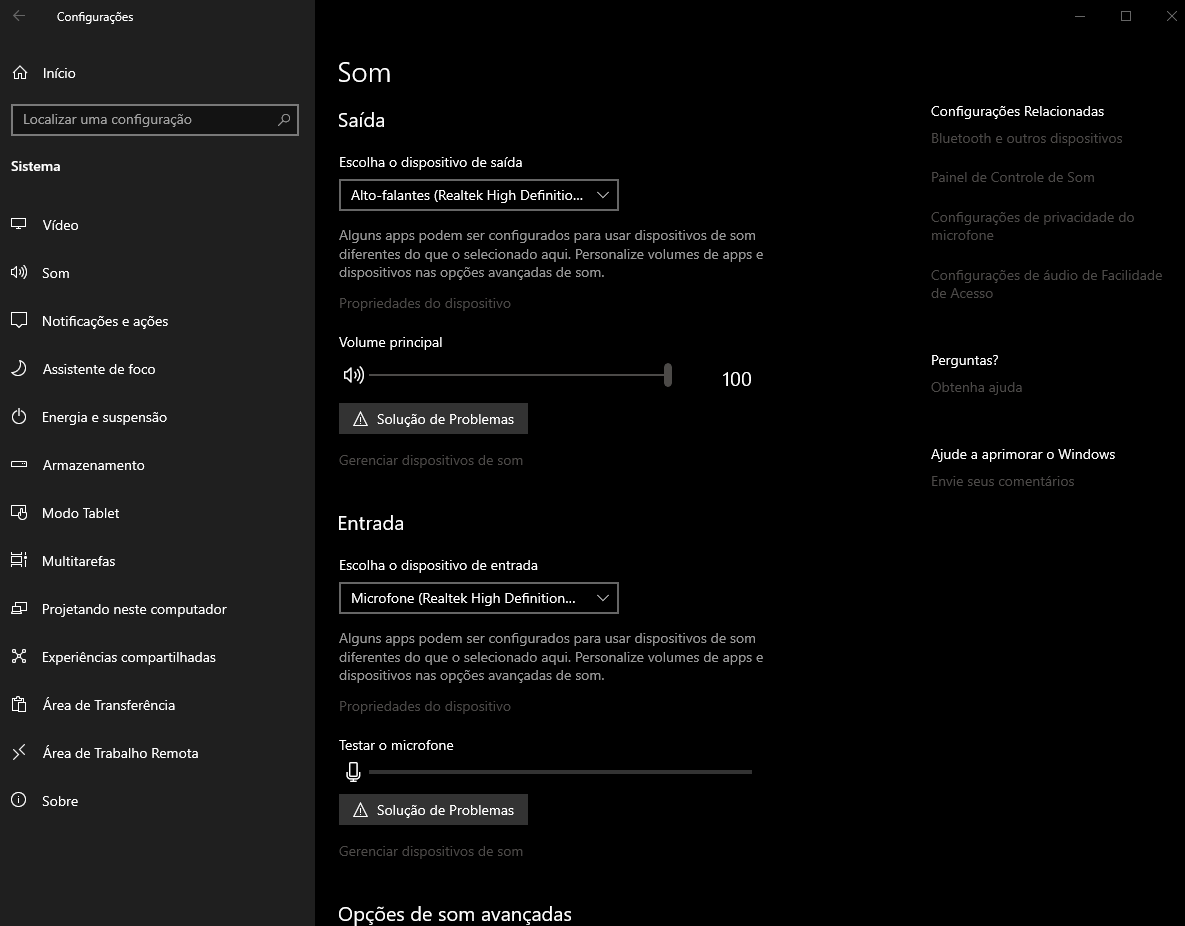Click Envie seus comentários link
Image resolution: width=1185 pixels, height=926 pixels.
[x=1002, y=481]
